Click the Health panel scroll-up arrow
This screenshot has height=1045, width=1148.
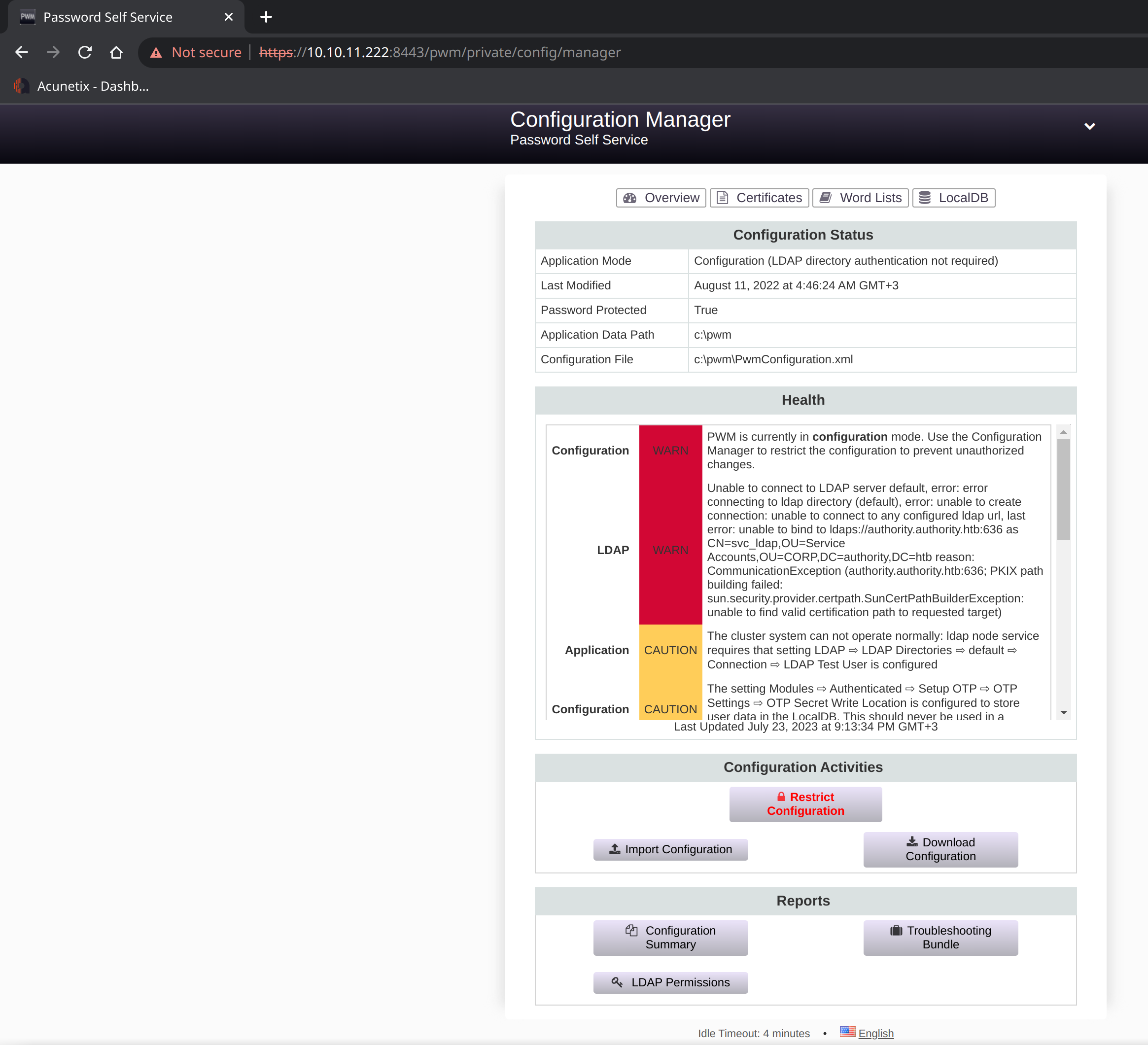[1063, 432]
